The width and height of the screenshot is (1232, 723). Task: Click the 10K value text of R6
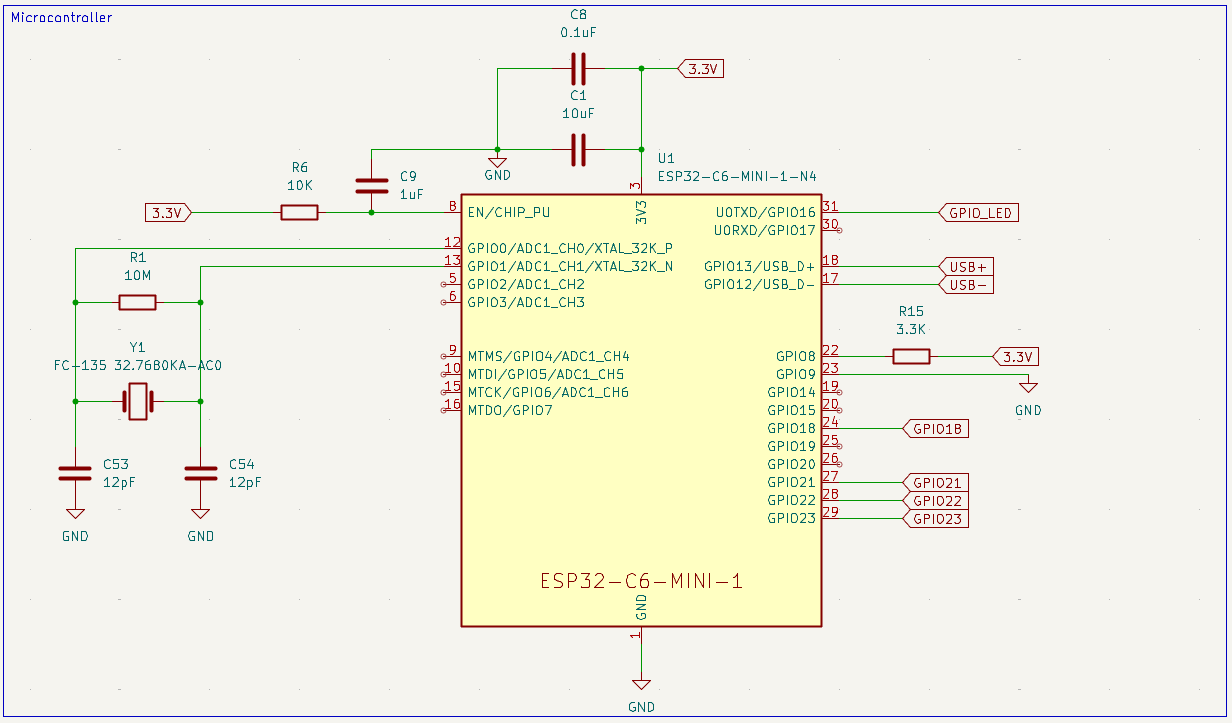point(299,186)
